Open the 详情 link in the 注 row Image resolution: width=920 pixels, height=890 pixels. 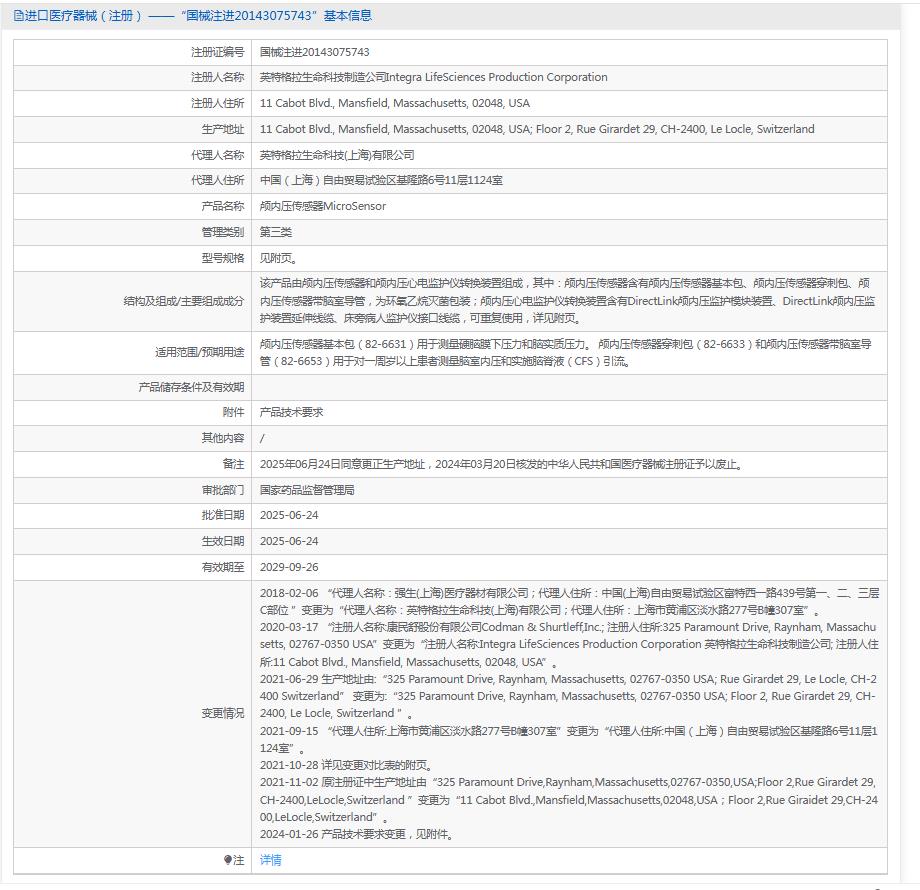click(270, 860)
